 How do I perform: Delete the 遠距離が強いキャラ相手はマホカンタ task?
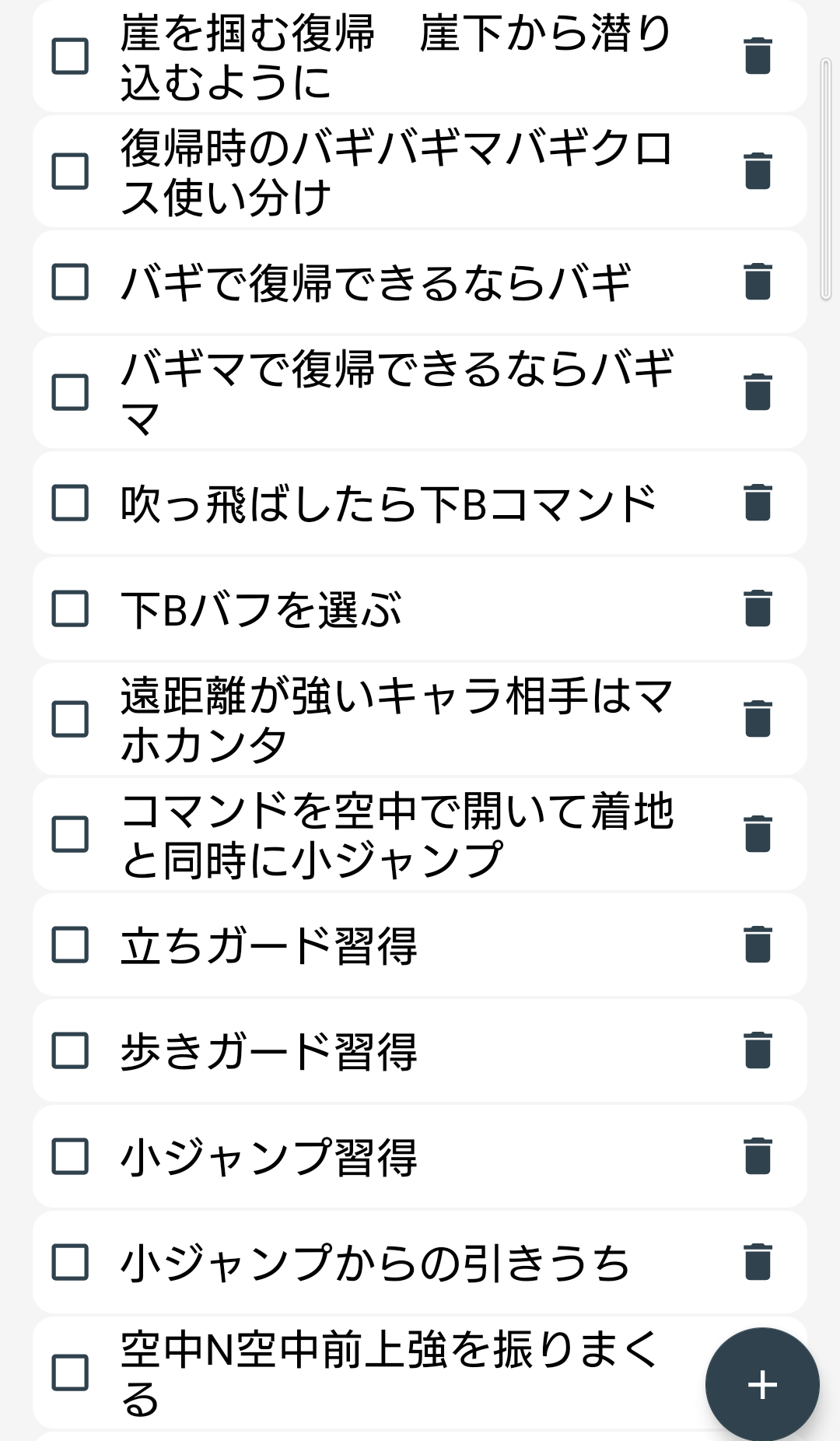click(758, 719)
